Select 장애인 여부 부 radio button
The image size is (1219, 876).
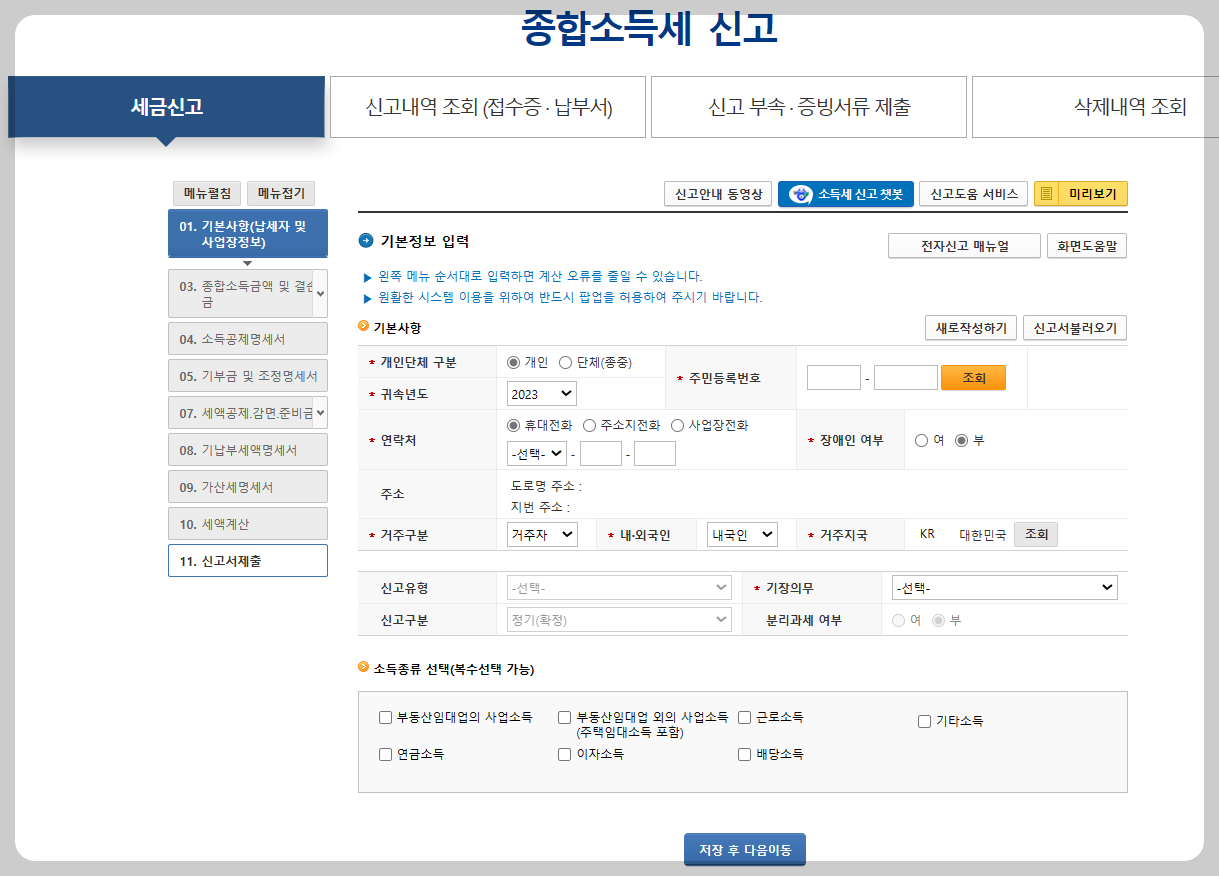click(x=962, y=440)
